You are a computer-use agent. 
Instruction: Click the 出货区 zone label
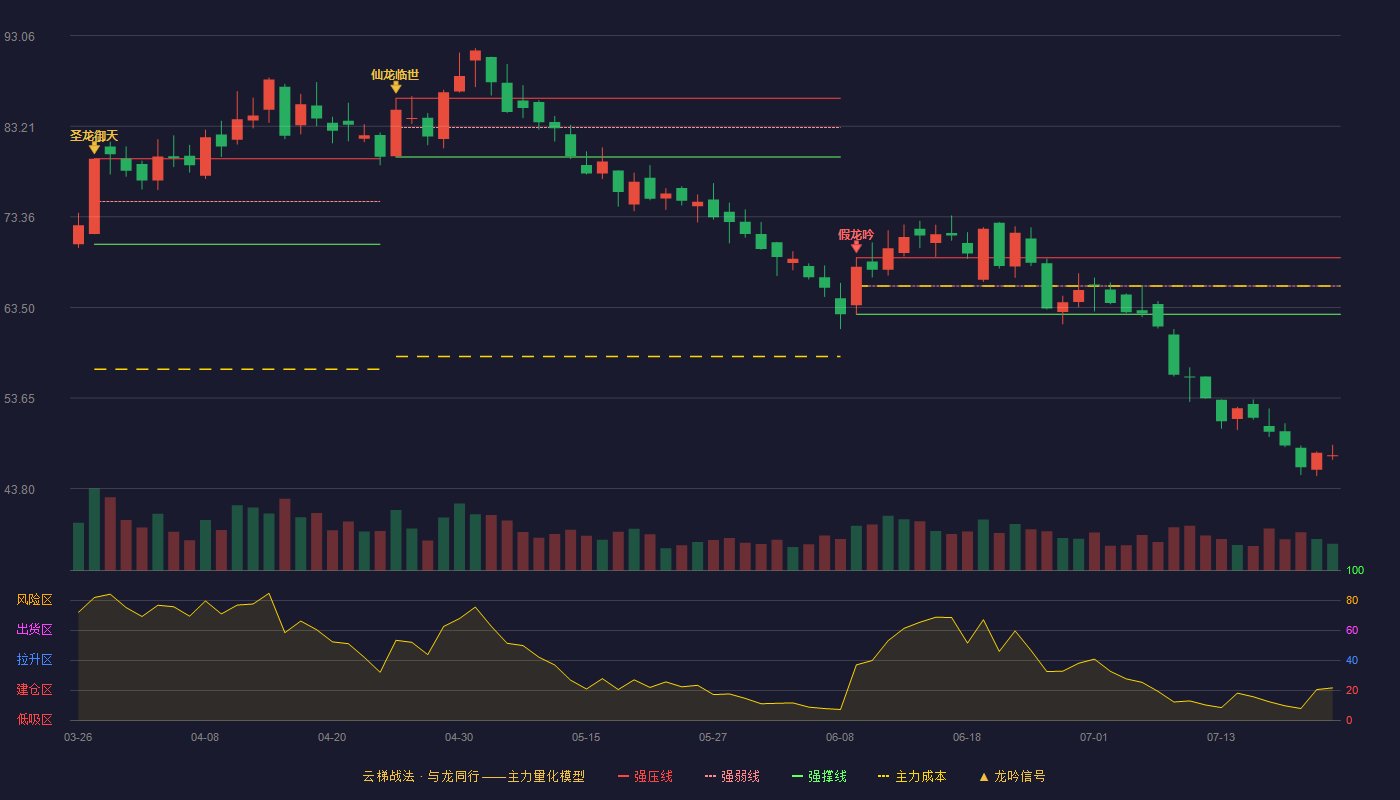coord(34,630)
